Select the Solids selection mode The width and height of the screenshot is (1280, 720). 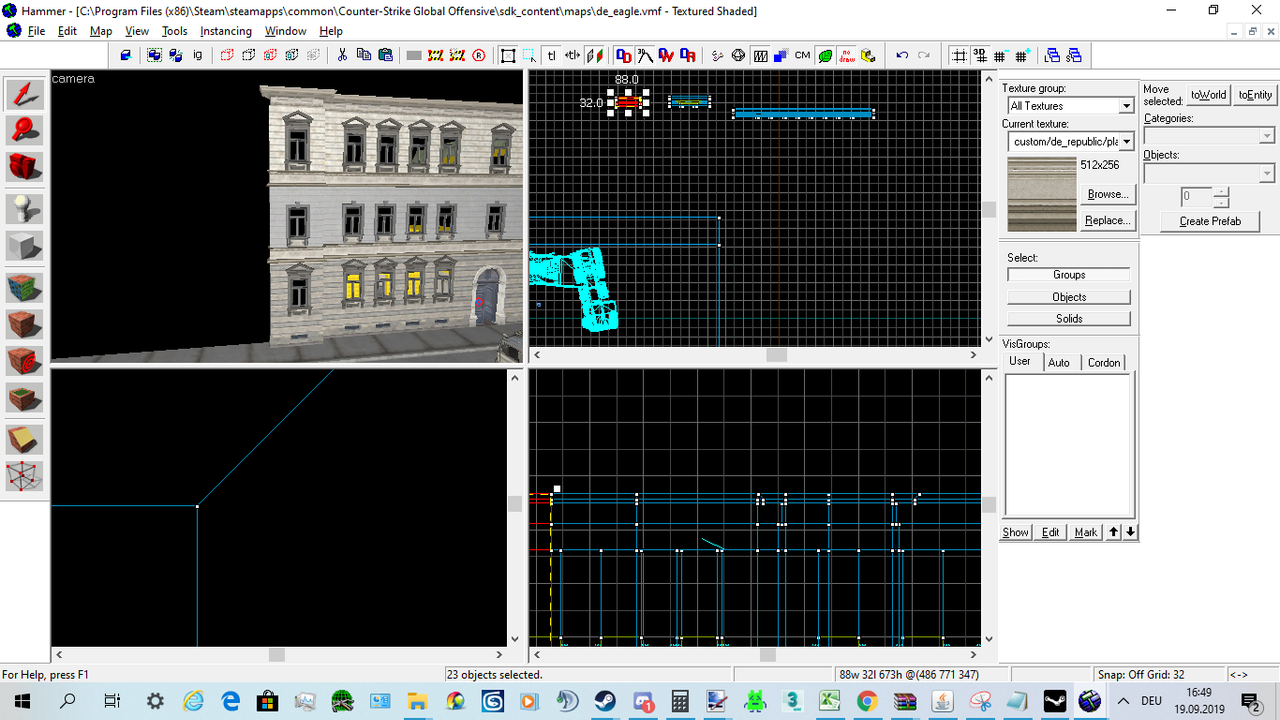click(1069, 318)
